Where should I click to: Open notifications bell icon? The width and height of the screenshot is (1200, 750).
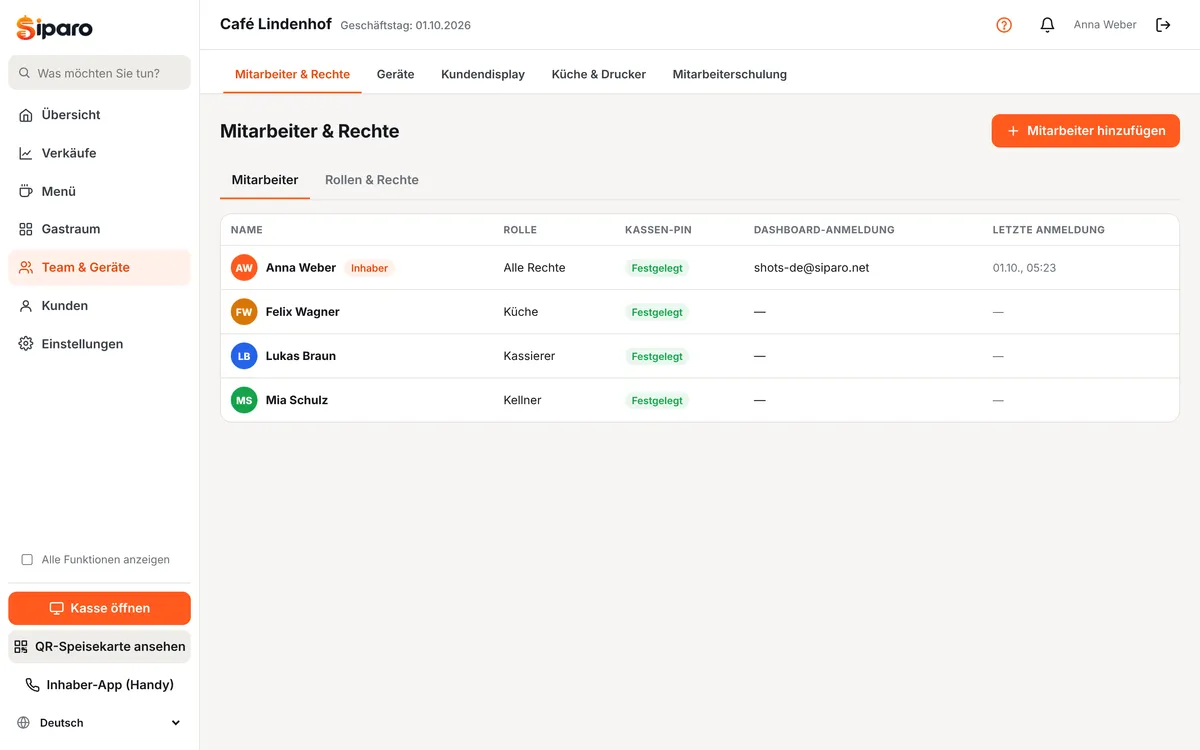pos(1047,25)
